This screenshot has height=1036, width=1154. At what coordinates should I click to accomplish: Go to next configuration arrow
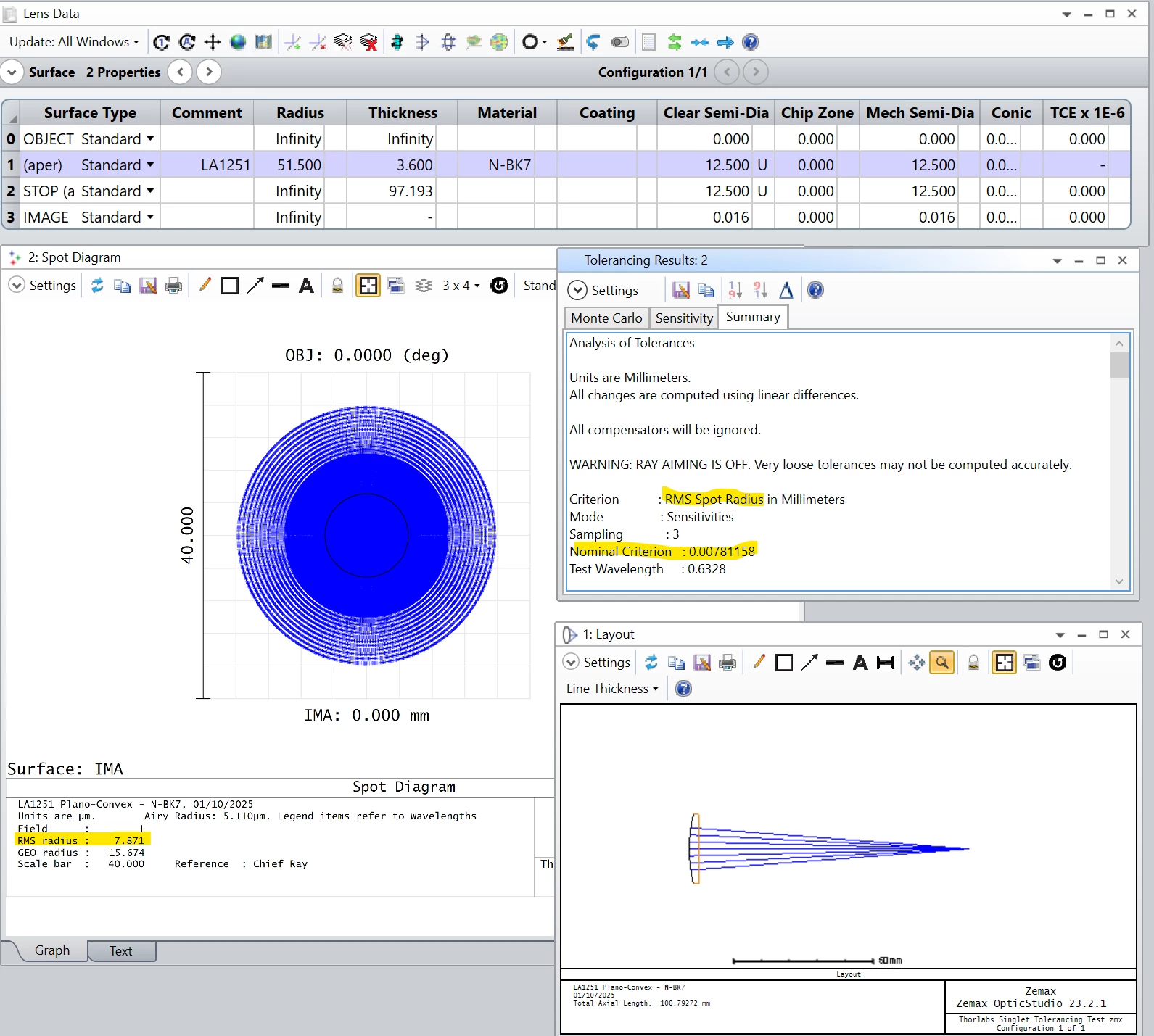point(756,72)
